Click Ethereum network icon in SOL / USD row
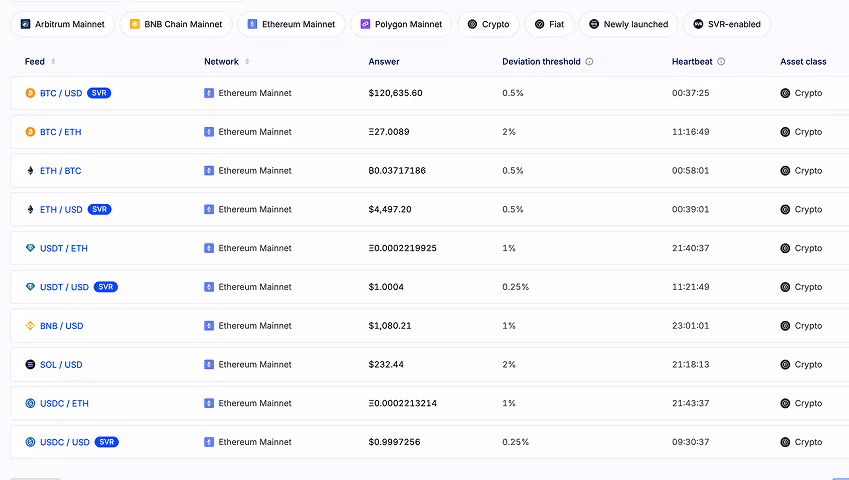This screenshot has width=849, height=480. [x=209, y=365]
